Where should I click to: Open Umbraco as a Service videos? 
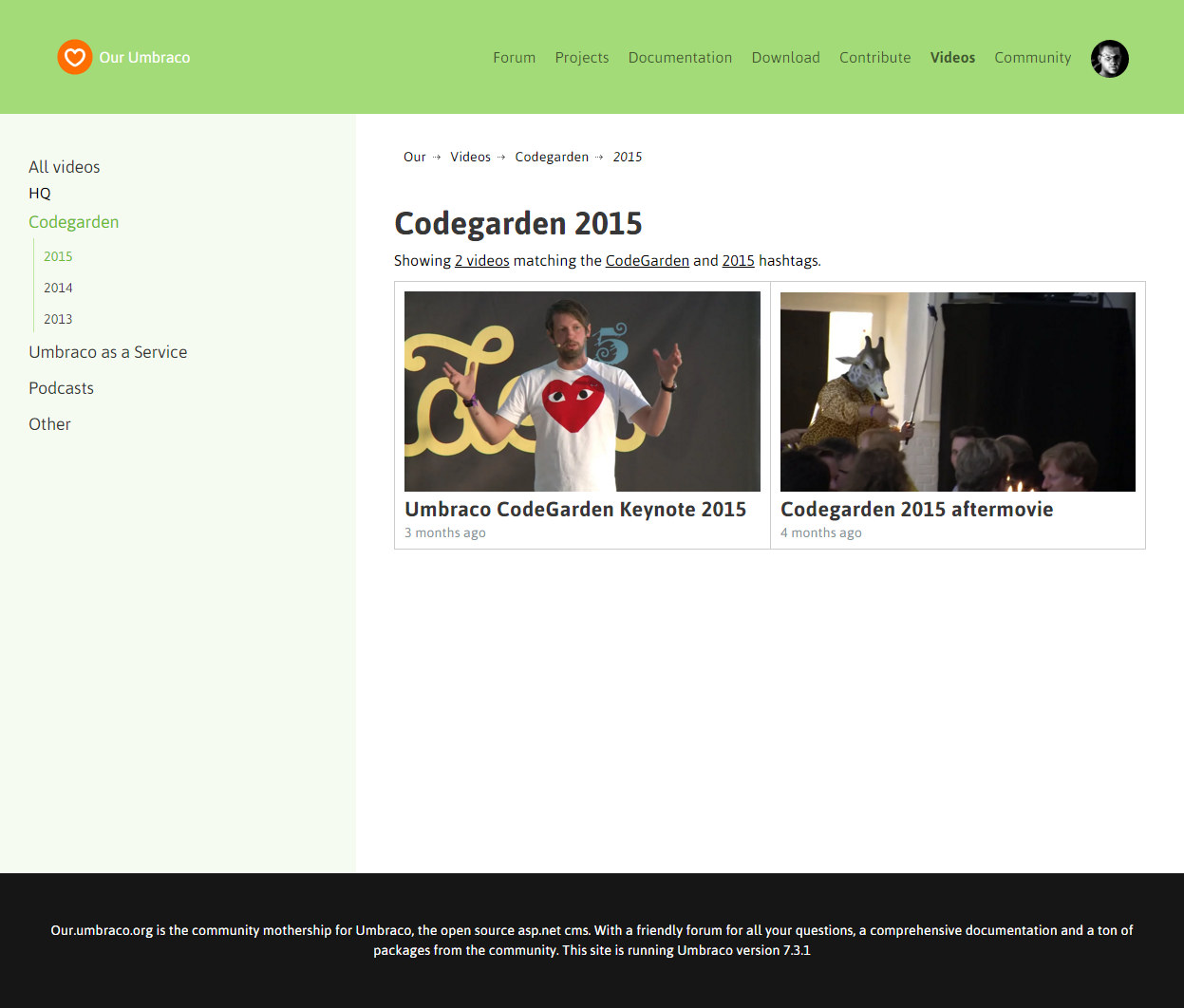[108, 352]
